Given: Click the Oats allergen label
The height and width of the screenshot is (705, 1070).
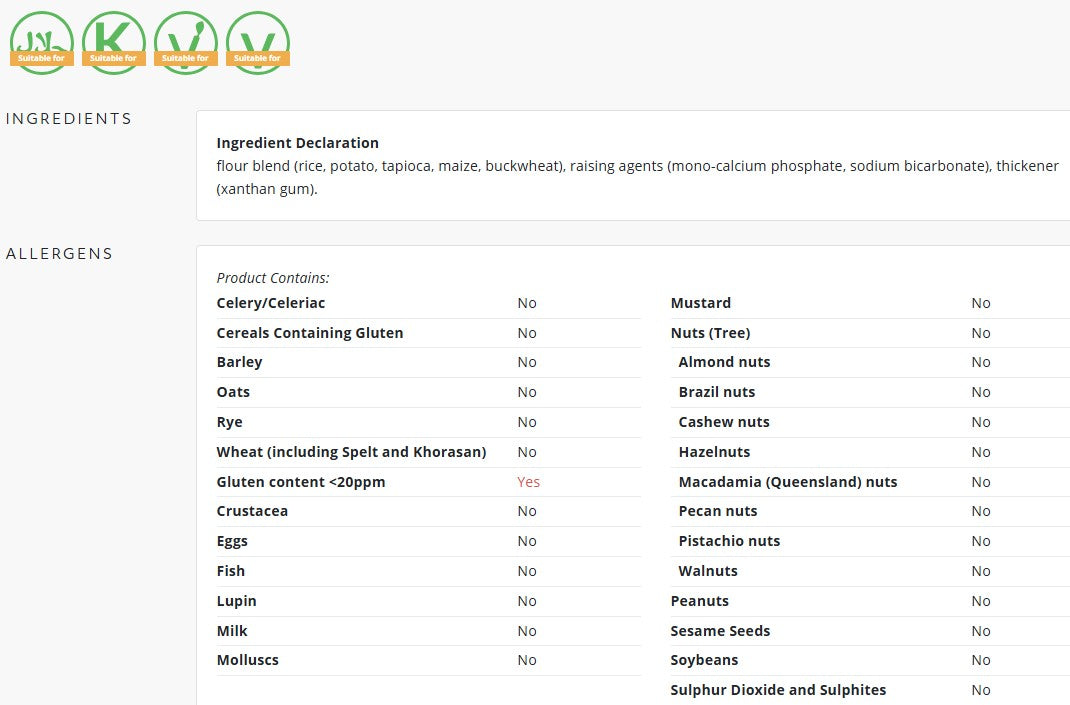Looking at the screenshot, I should click(233, 392).
